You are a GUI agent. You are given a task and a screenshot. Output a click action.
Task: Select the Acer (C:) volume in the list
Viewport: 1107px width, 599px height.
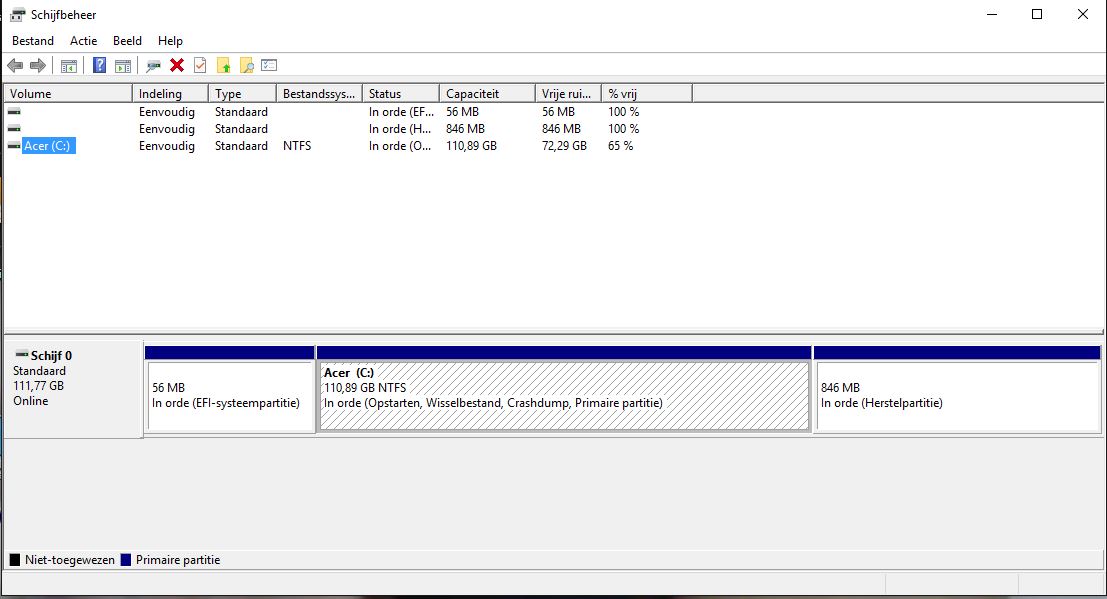click(x=47, y=146)
